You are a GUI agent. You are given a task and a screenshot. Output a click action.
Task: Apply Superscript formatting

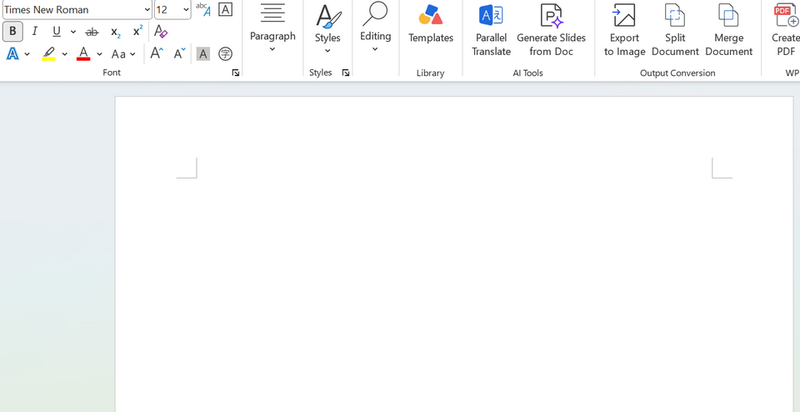(x=137, y=32)
